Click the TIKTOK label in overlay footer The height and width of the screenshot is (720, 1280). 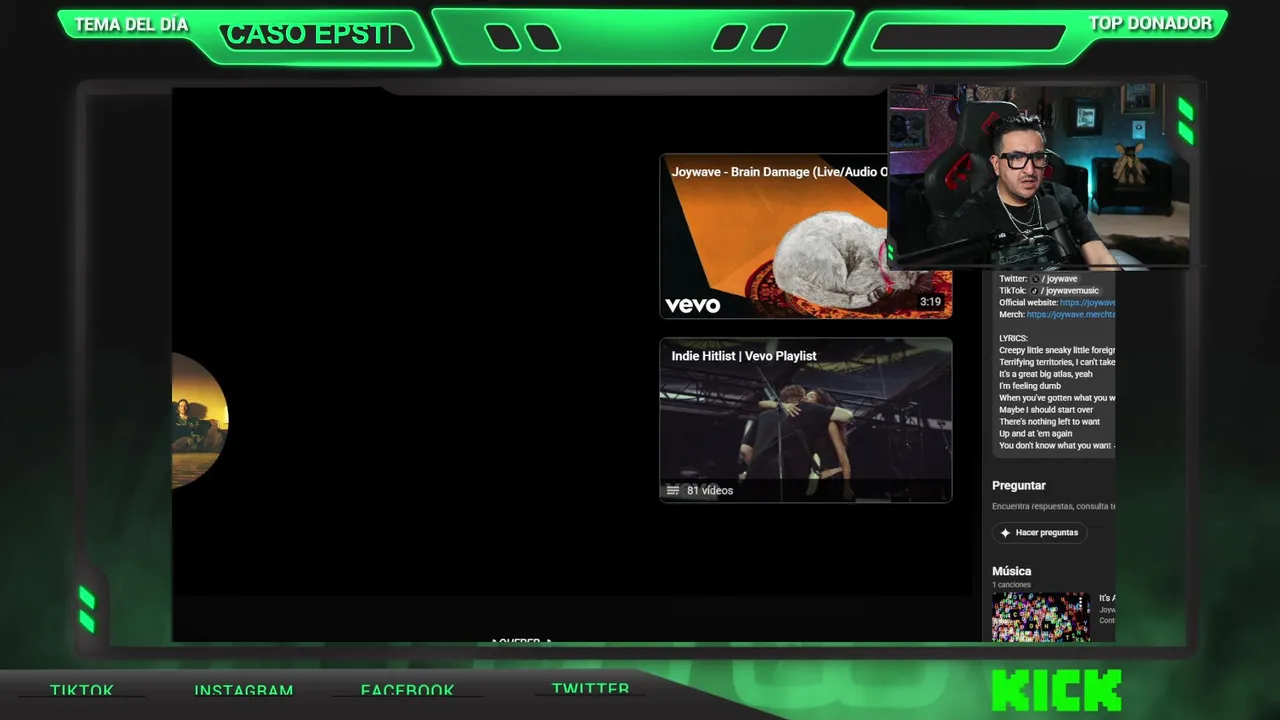[x=82, y=690]
